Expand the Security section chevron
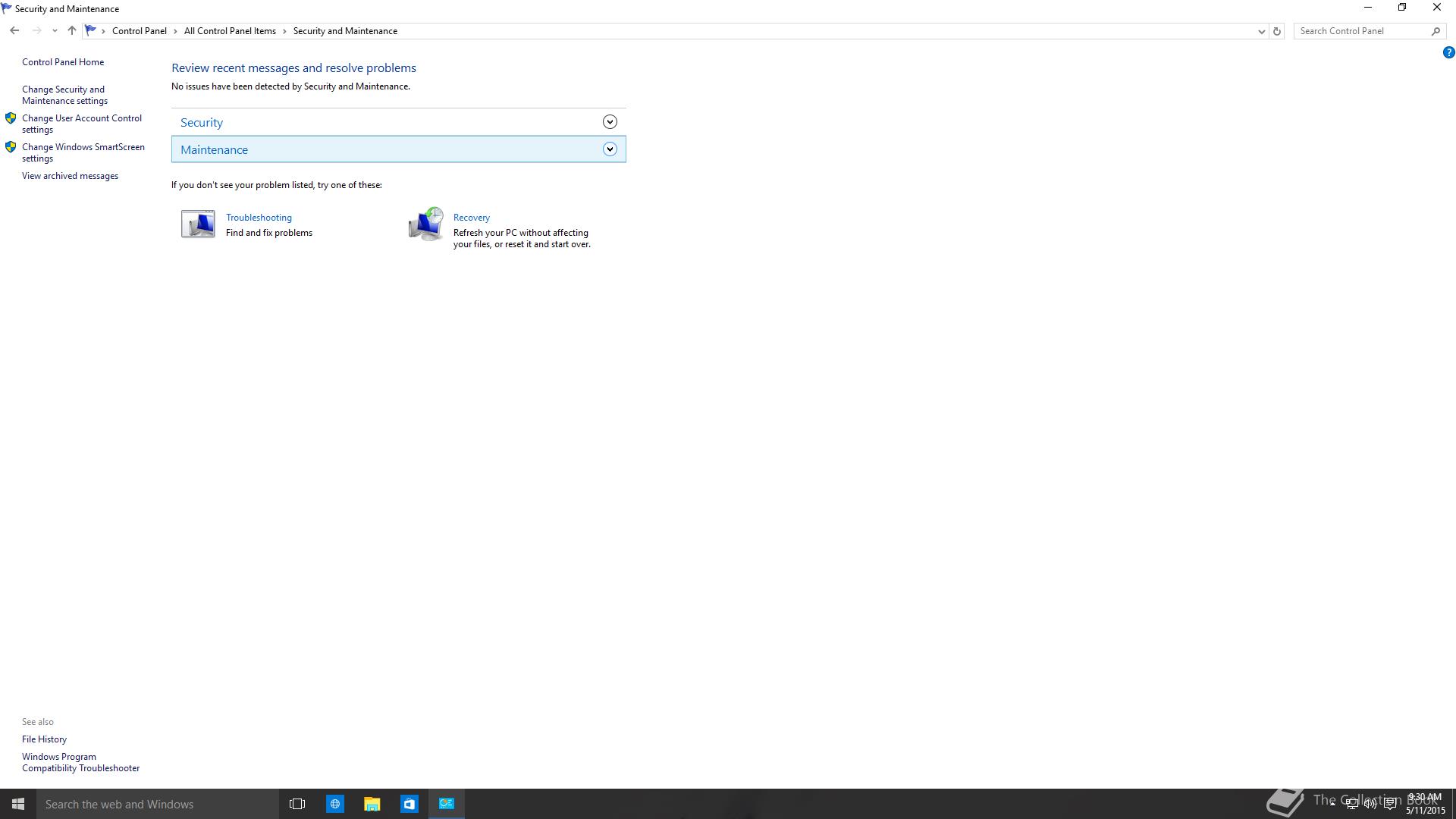Viewport: 1456px width, 819px height. 610,122
